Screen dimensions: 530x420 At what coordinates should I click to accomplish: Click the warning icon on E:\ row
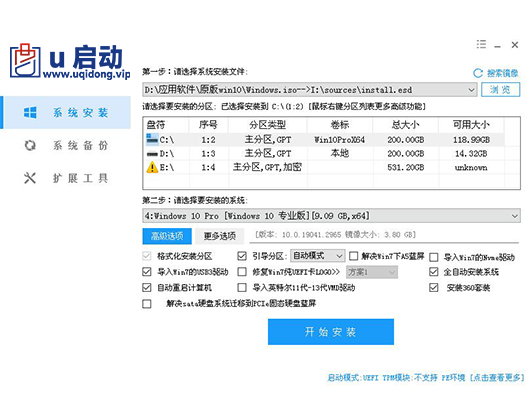[152, 167]
